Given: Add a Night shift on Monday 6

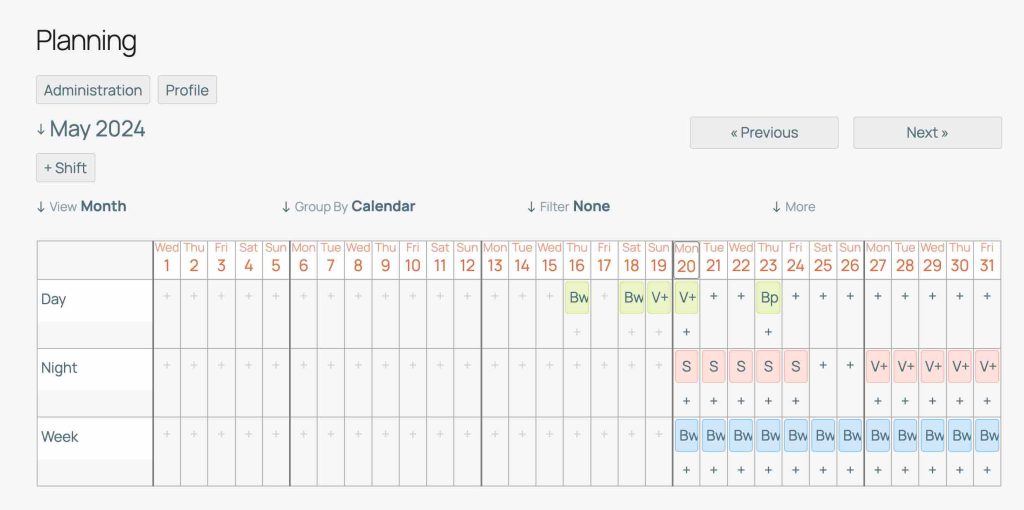Looking at the screenshot, I should pyautogui.click(x=303, y=365).
